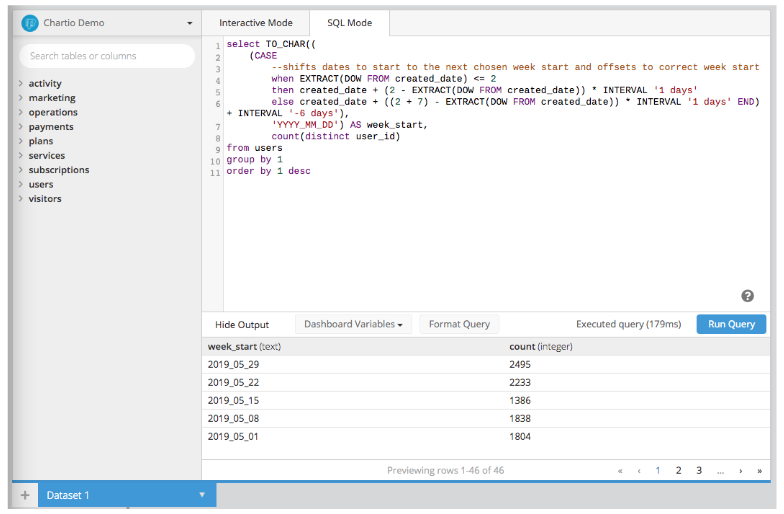Jump to the first results page
The height and width of the screenshot is (514, 784).
coord(620,471)
